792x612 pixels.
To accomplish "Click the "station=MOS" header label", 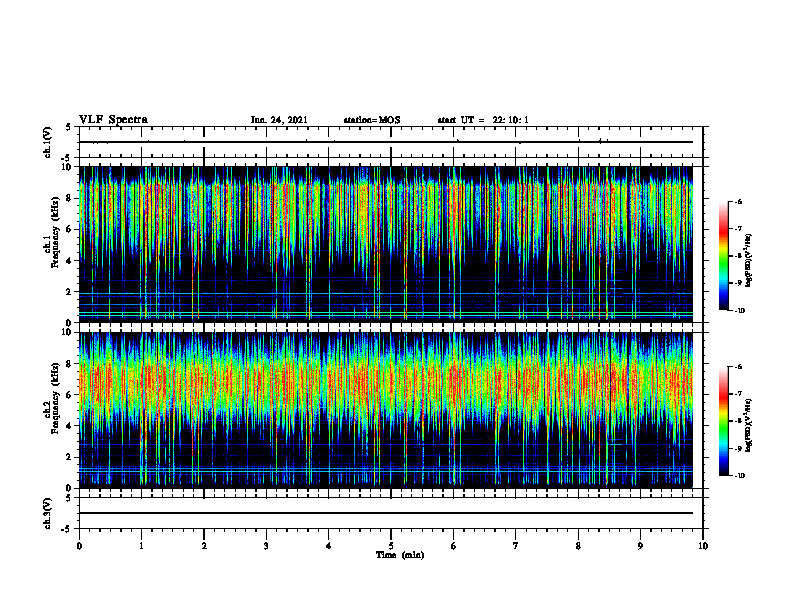I will [372, 120].
